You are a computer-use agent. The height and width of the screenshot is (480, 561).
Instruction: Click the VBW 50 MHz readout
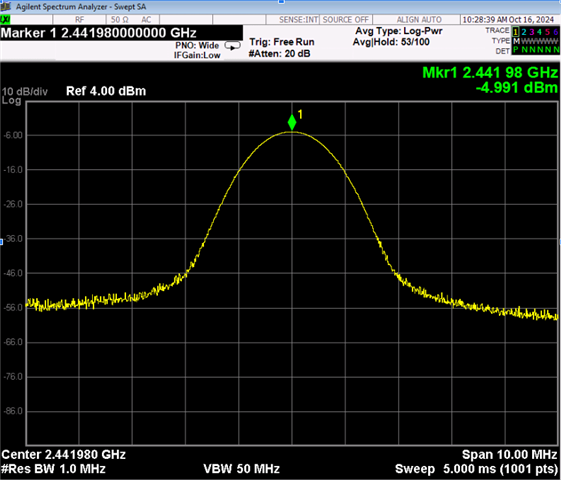click(242, 469)
